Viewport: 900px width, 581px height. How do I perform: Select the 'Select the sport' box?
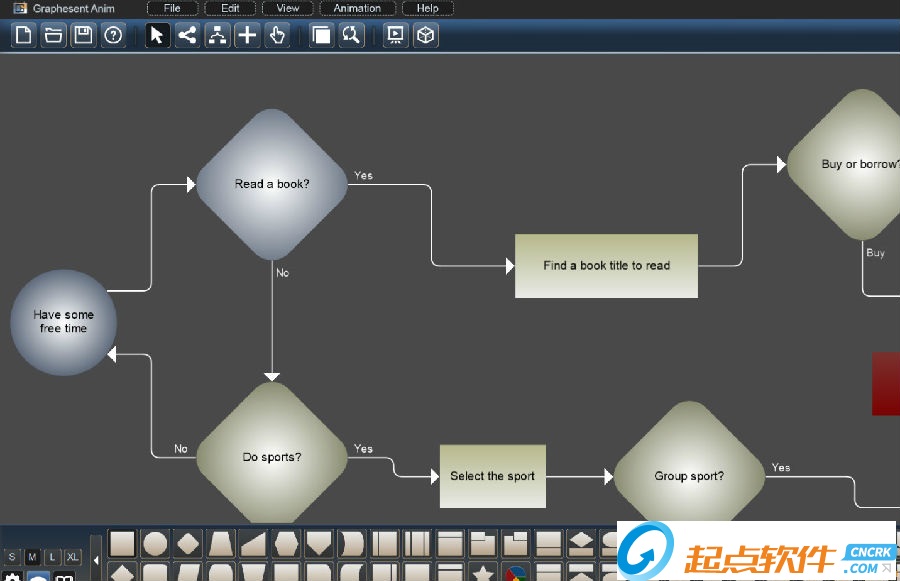492,476
